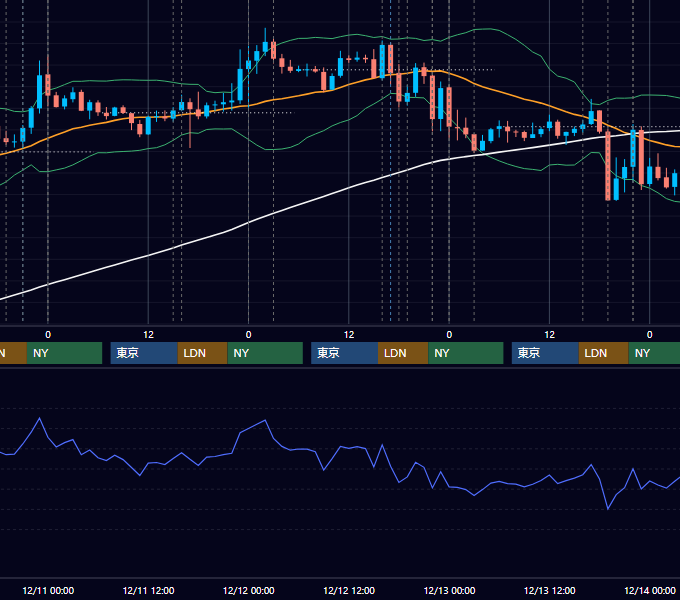Click NY session block above 12/13 00:00
Screen dimensions: 680x600
(466, 353)
